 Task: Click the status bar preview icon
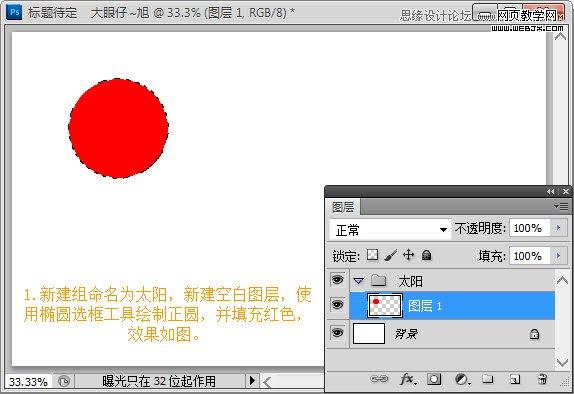[x=64, y=382]
